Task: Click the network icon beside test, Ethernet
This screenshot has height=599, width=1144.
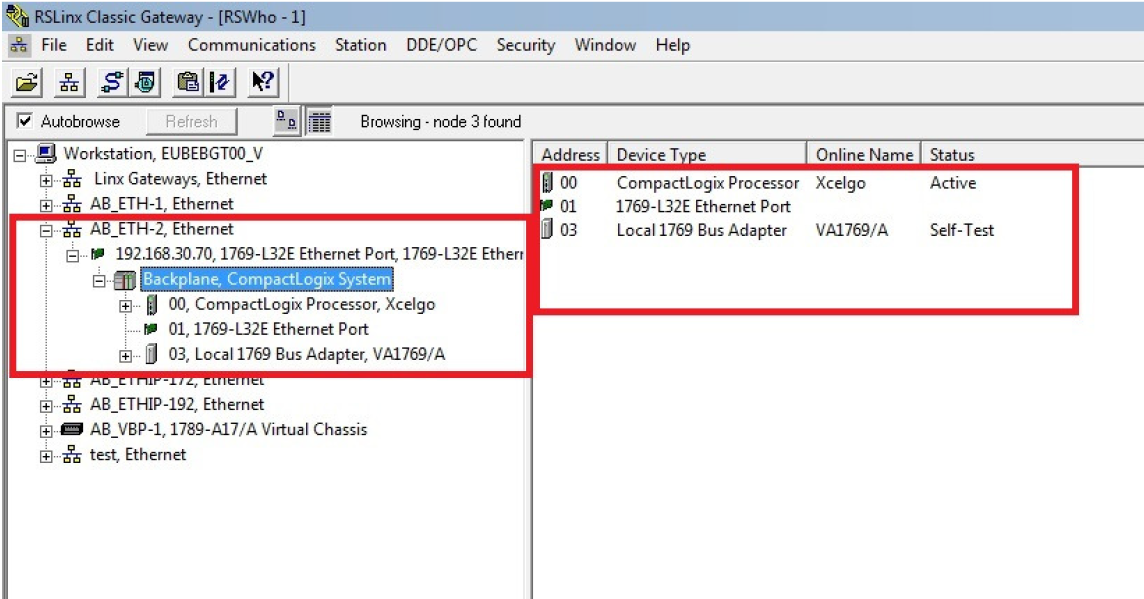Action: 72,455
